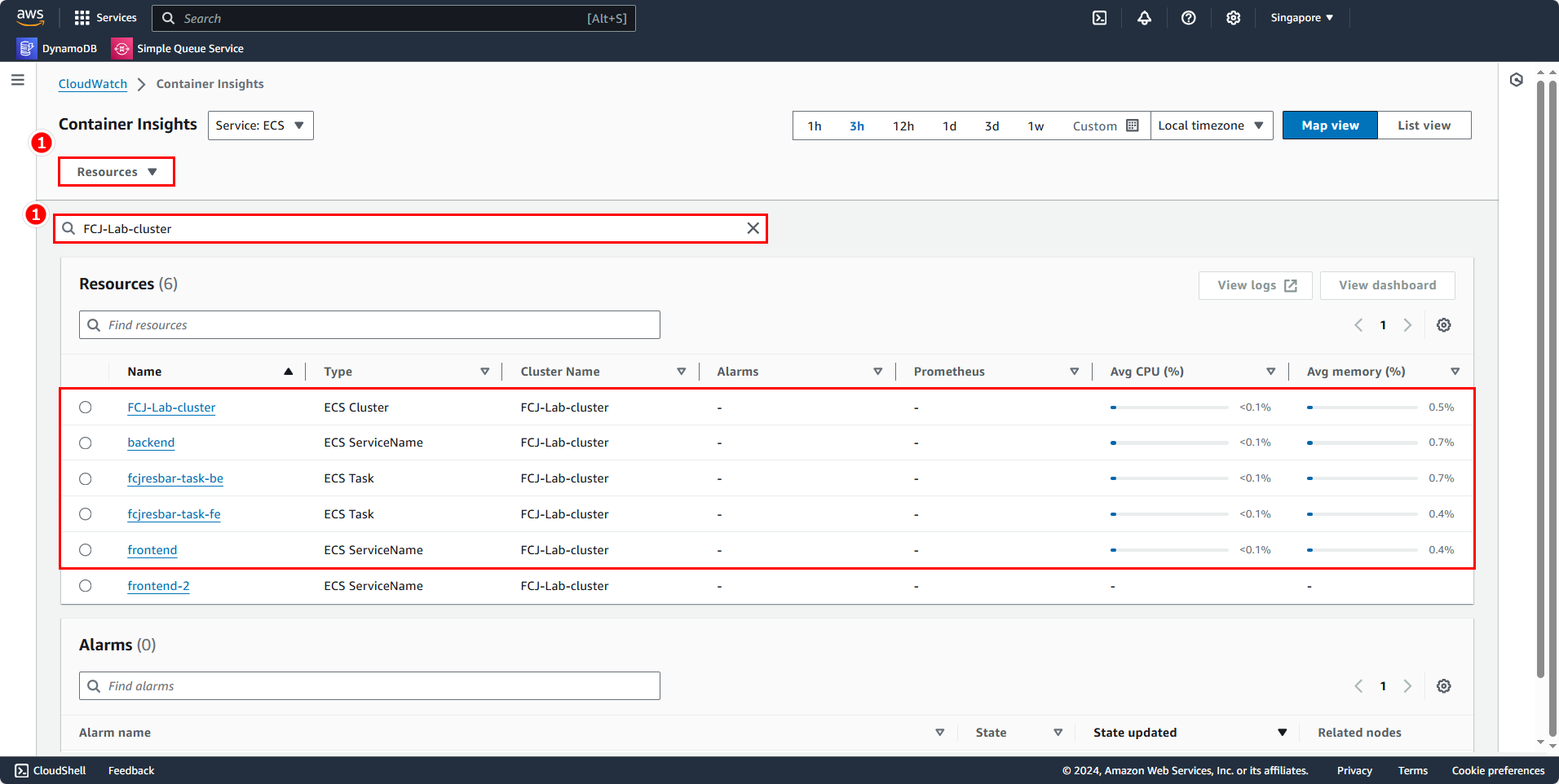Set time range to 1h
Viewport: 1559px width, 784px height.
point(815,126)
